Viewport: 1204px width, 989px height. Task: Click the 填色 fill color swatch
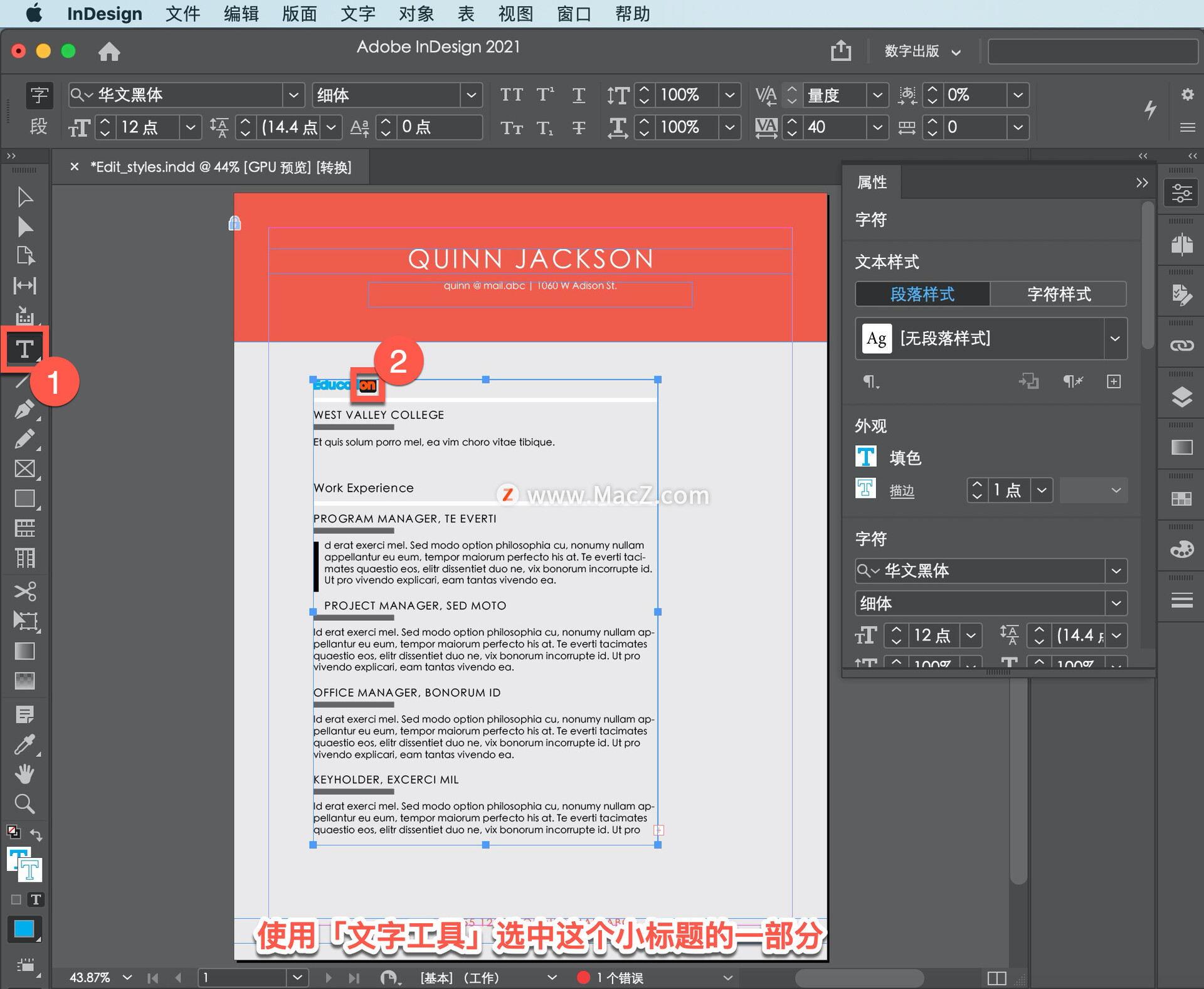[x=866, y=457]
